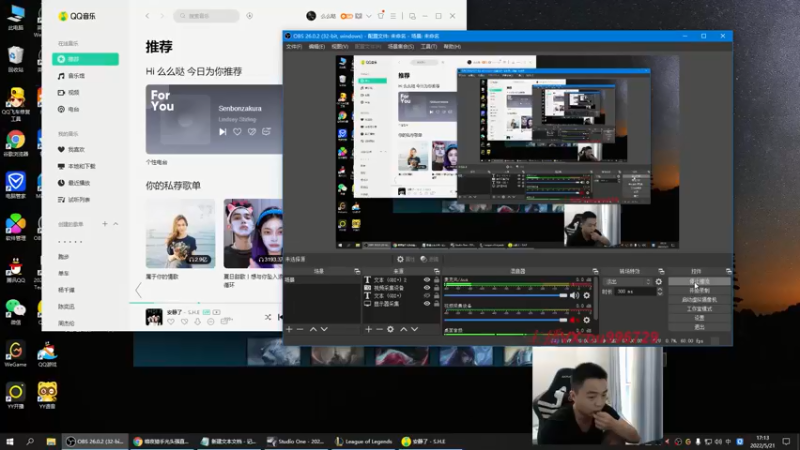800x450 pixels.
Task: Click QQ Music song recognition icon beside search
Action: tap(249, 16)
